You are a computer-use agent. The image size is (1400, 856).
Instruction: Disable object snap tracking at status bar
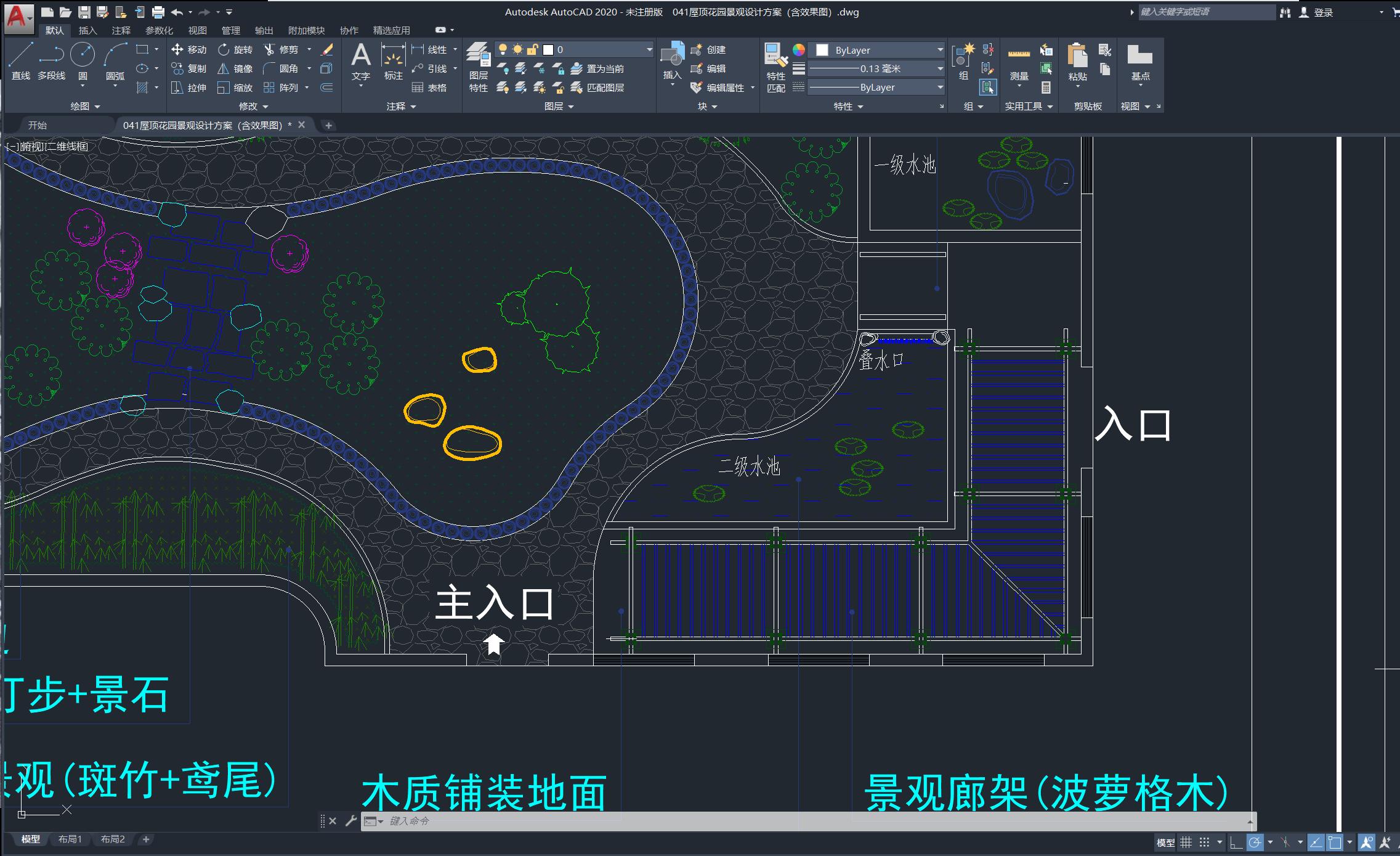[x=1285, y=842]
